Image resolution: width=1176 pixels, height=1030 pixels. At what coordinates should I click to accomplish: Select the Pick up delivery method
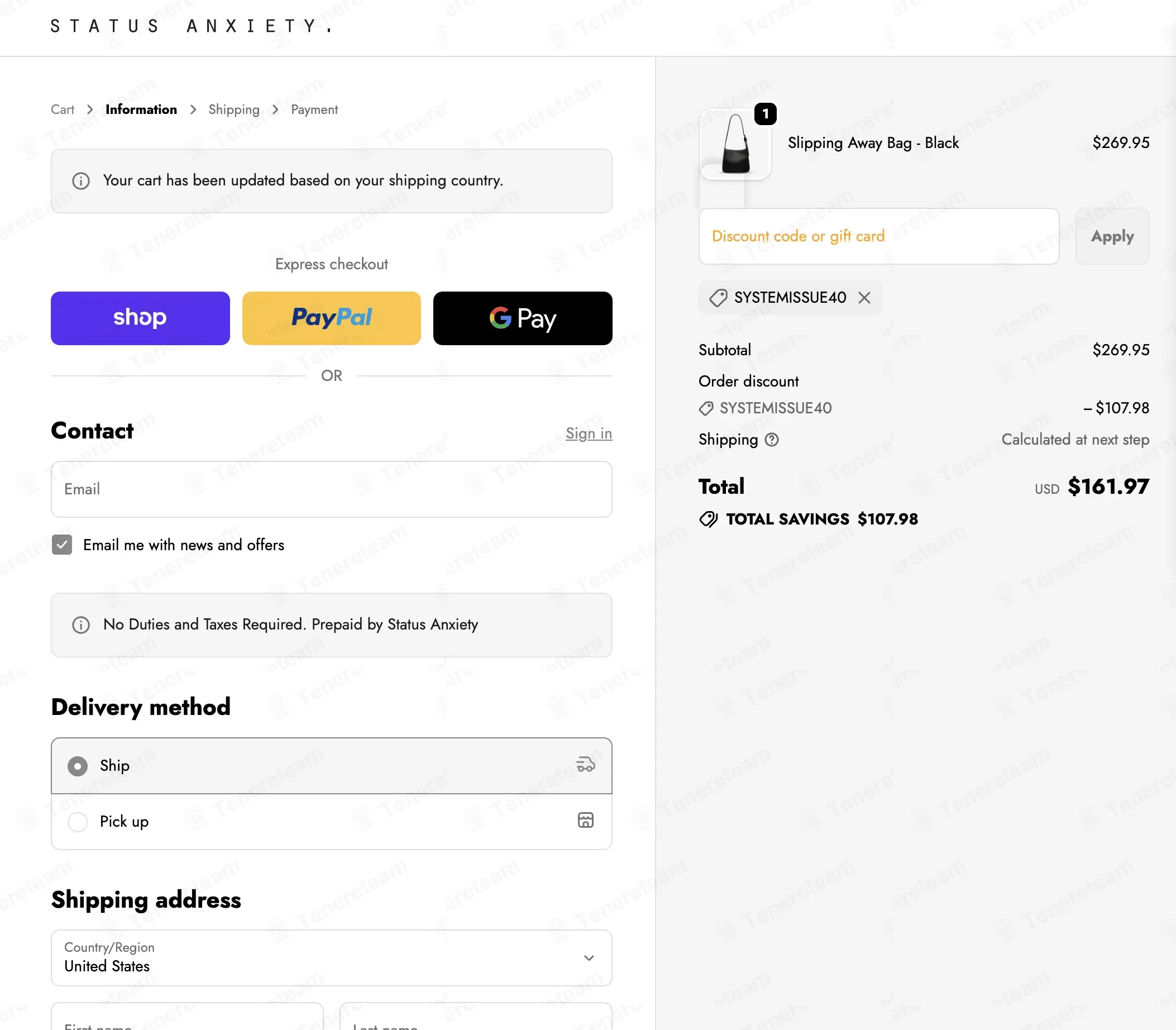tap(332, 821)
